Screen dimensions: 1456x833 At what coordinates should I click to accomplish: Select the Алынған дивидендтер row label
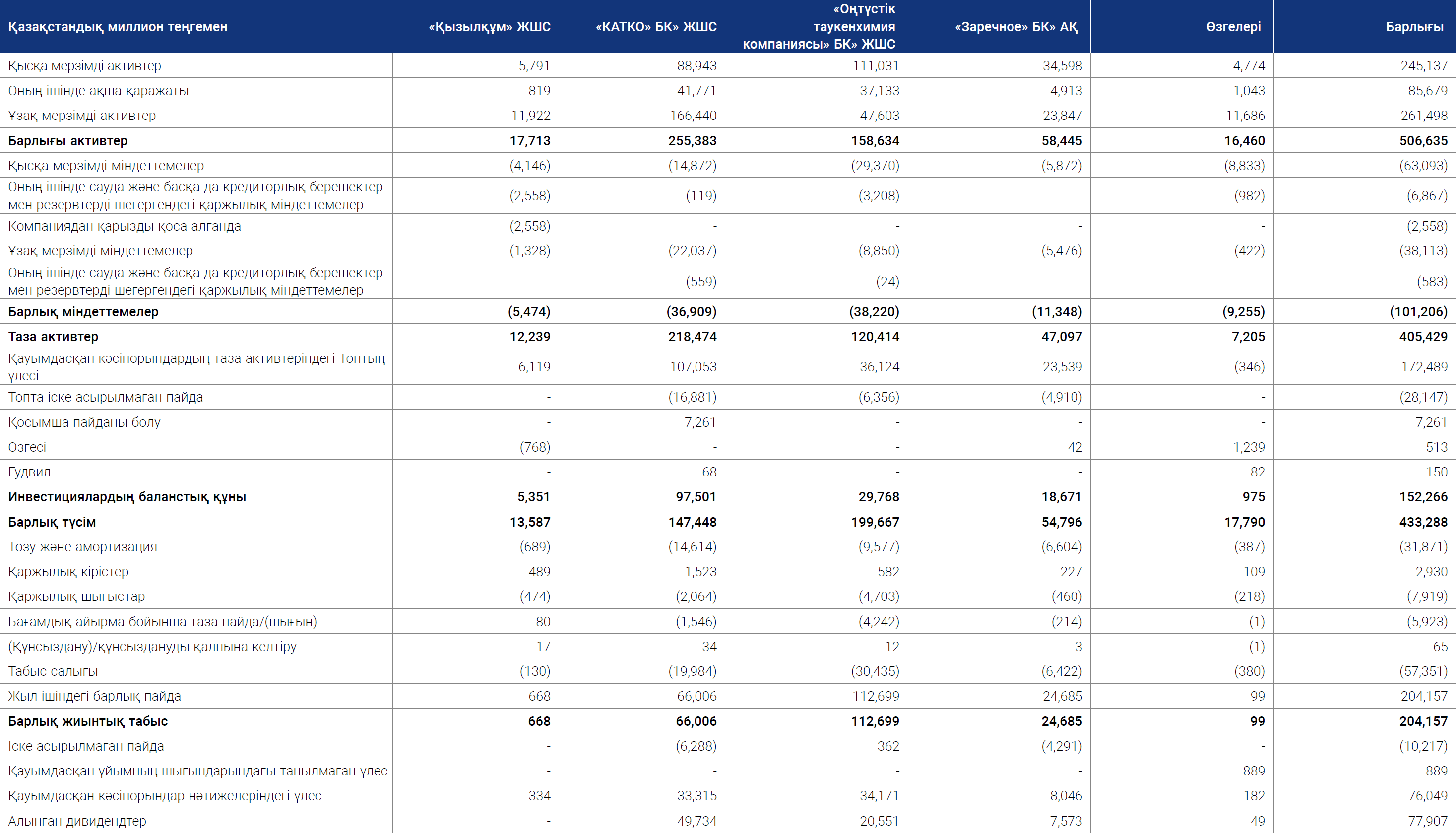click(x=77, y=821)
